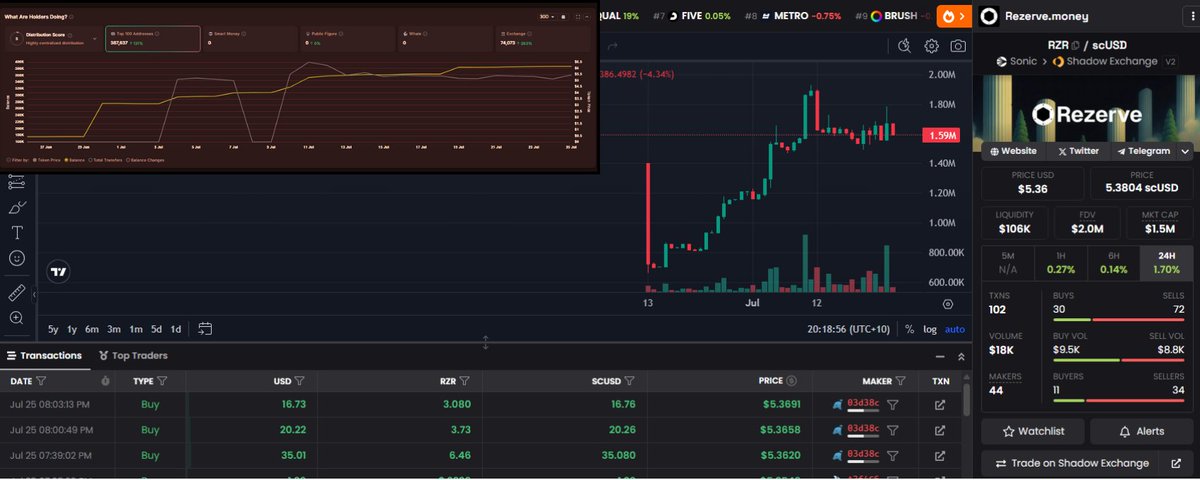Select the Fibonacci retracement drawing tool
Image resolution: width=1200 pixels, height=480 pixels.
[x=16, y=182]
